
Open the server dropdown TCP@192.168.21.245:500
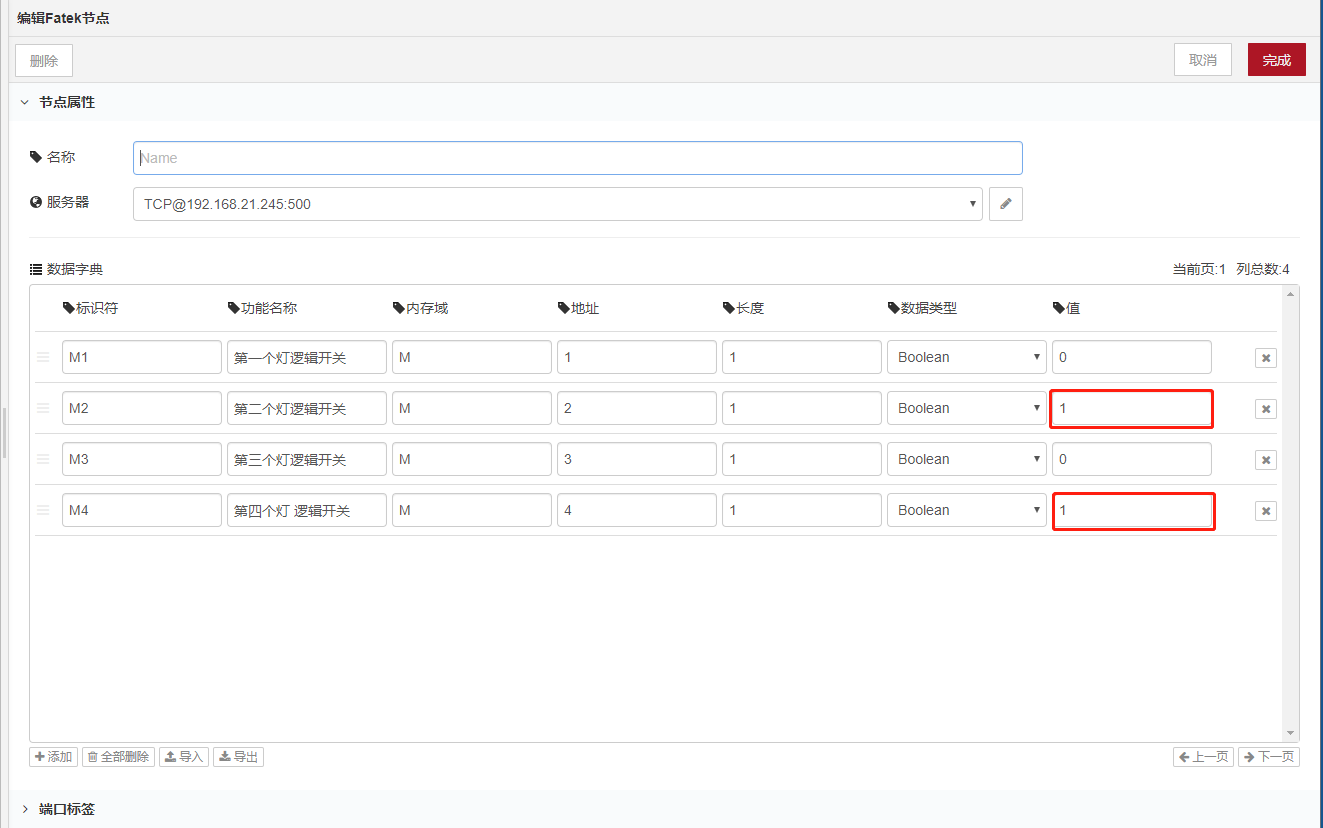(x=557, y=204)
